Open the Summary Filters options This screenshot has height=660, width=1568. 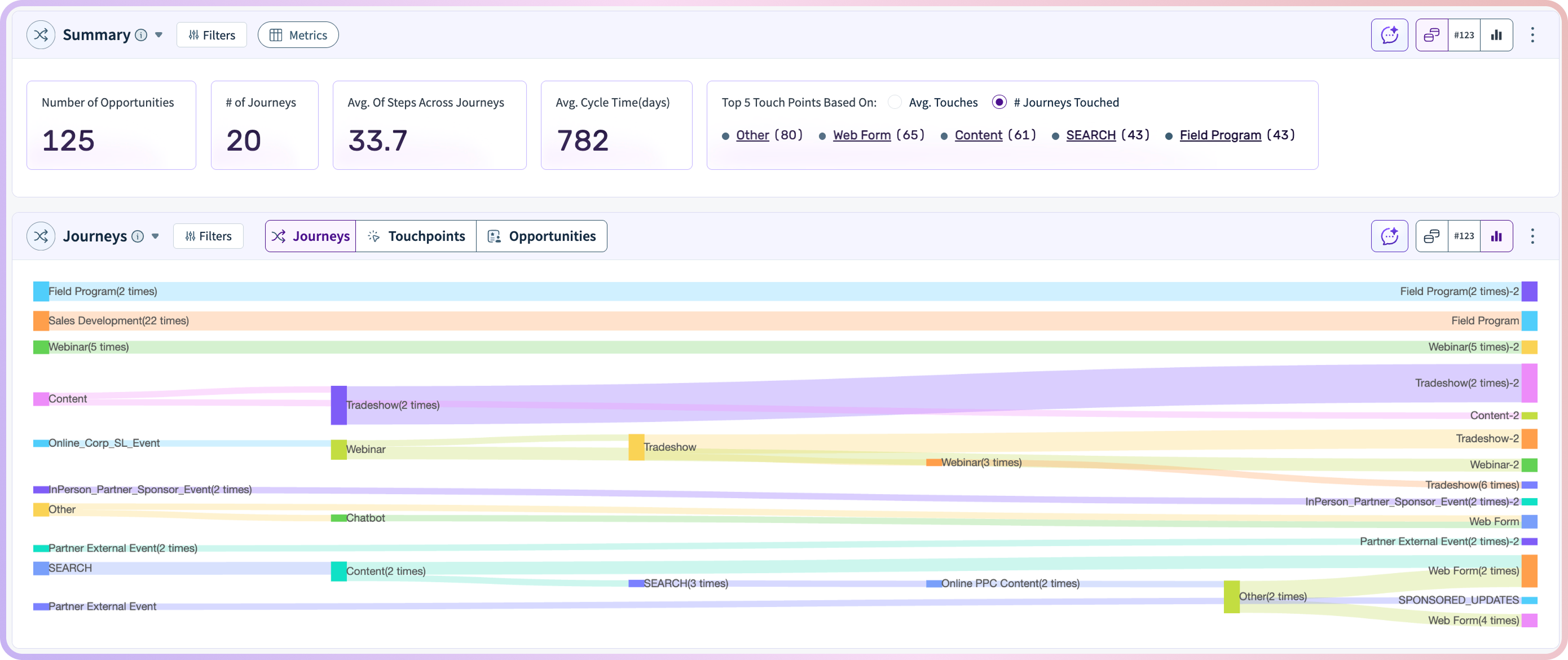tap(211, 36)
